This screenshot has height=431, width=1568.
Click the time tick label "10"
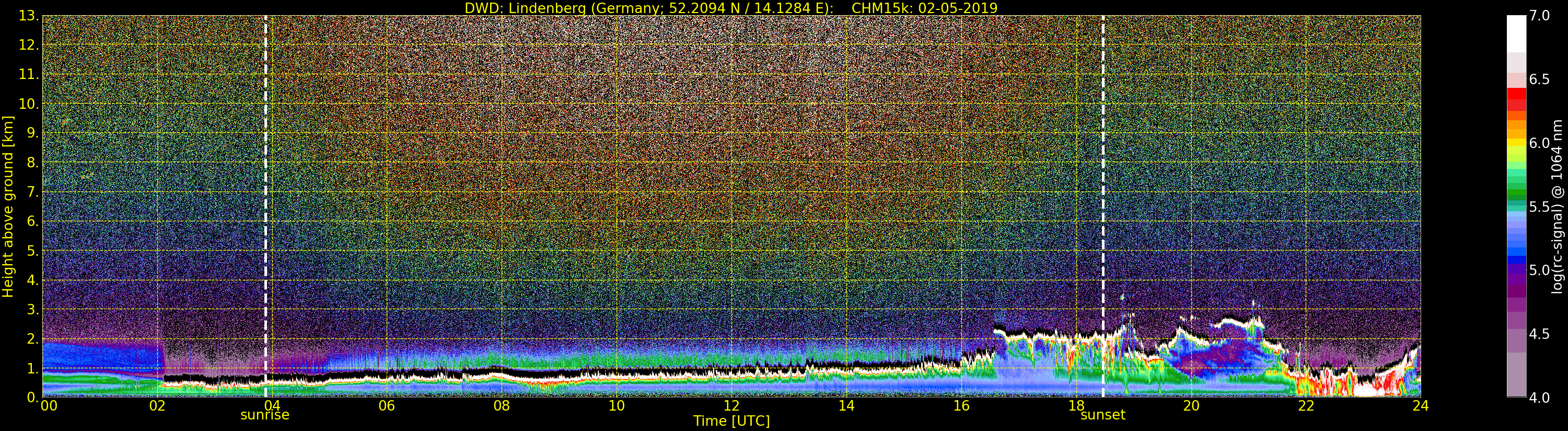coord(617,405)
